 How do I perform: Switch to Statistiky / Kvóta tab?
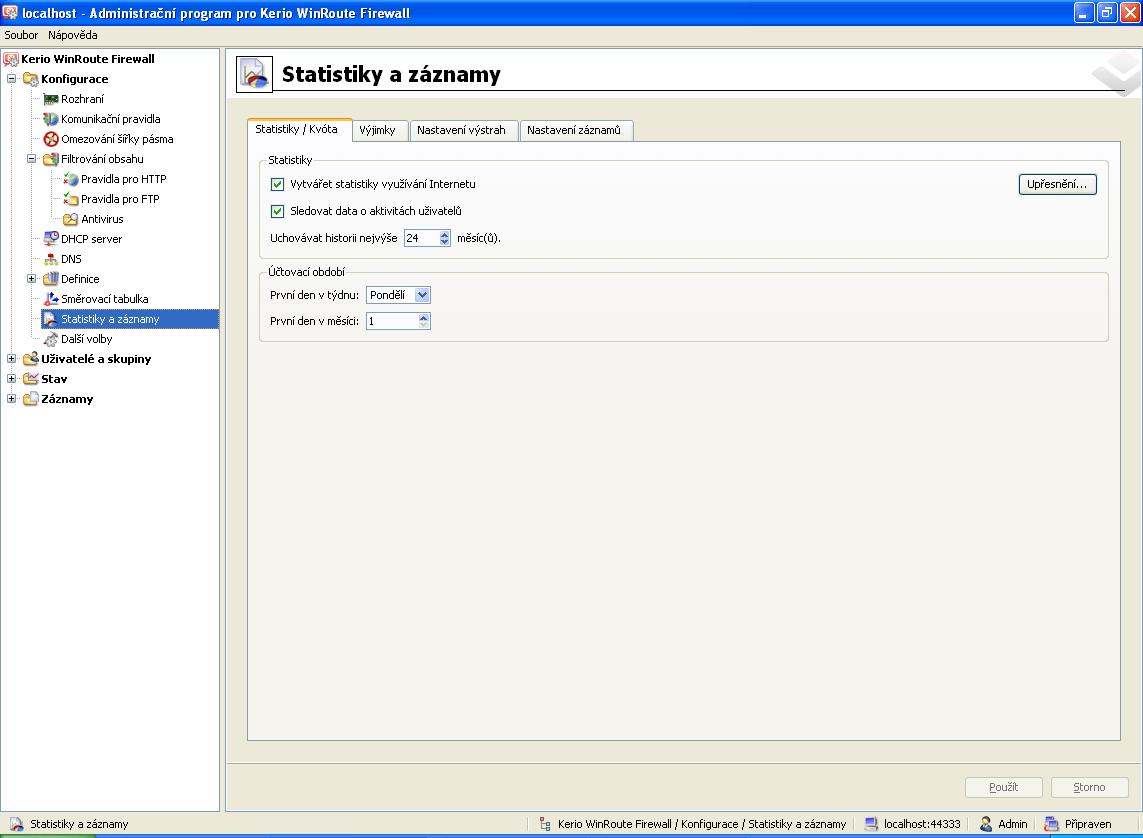pyautogui.click(x=300, y=130)
